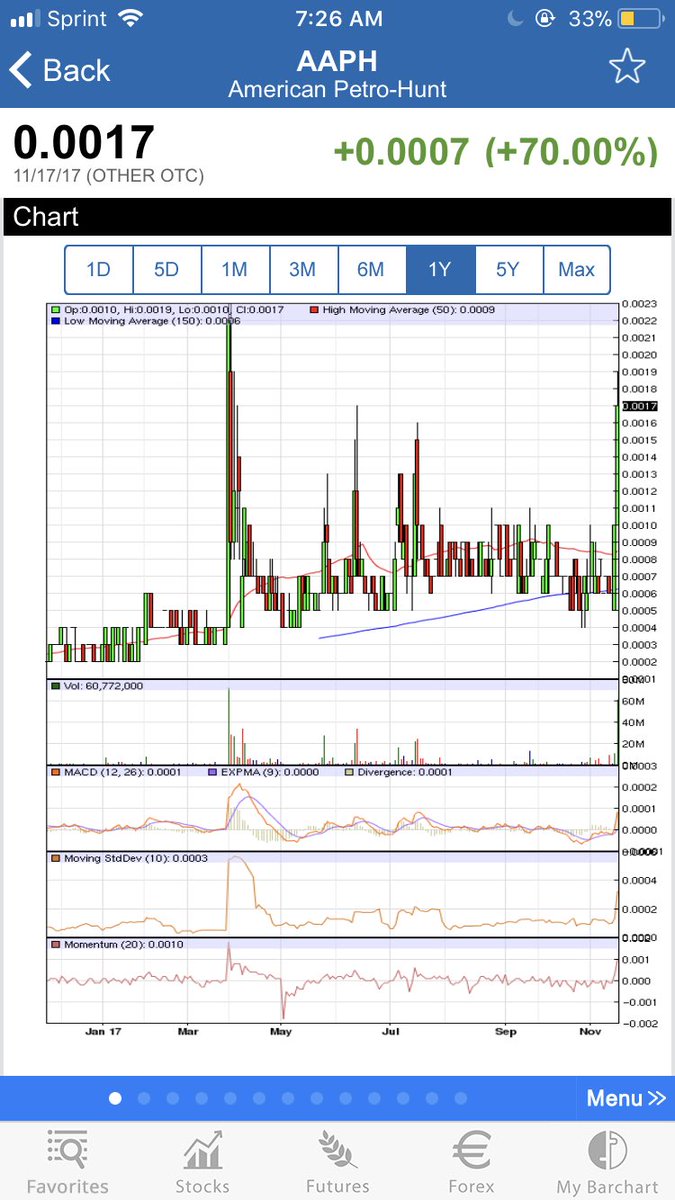Tap the blue Low Moving Average swatch
Viewport: 675px width, 1200px height.
[54, 321]
